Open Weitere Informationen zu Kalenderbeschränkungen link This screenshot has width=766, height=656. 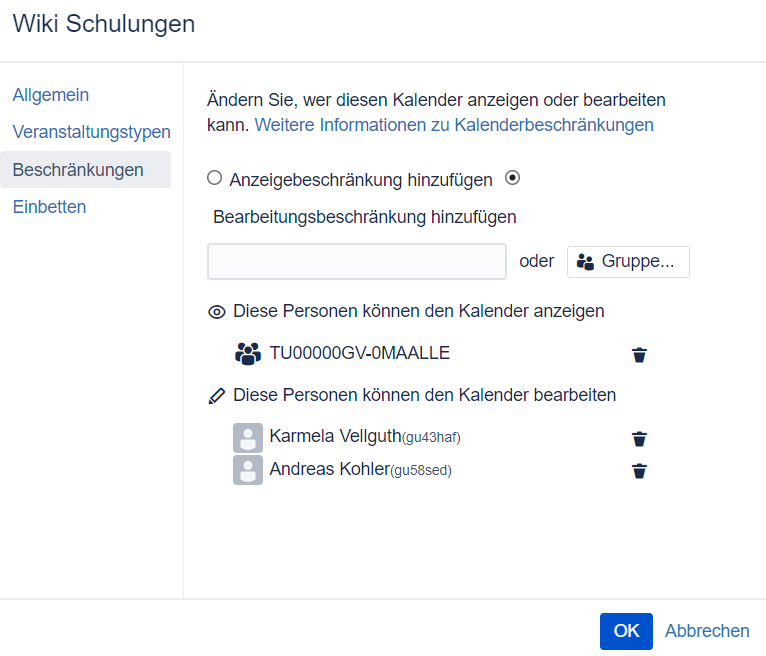click(454, 125)
